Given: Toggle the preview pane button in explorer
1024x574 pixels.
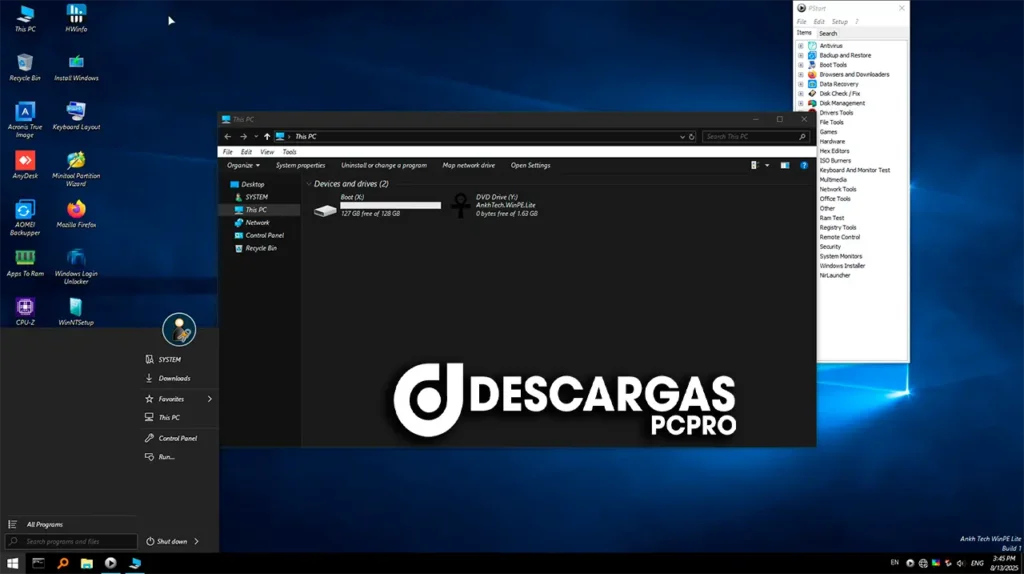Looking at the screenshot, I should 785,165.
